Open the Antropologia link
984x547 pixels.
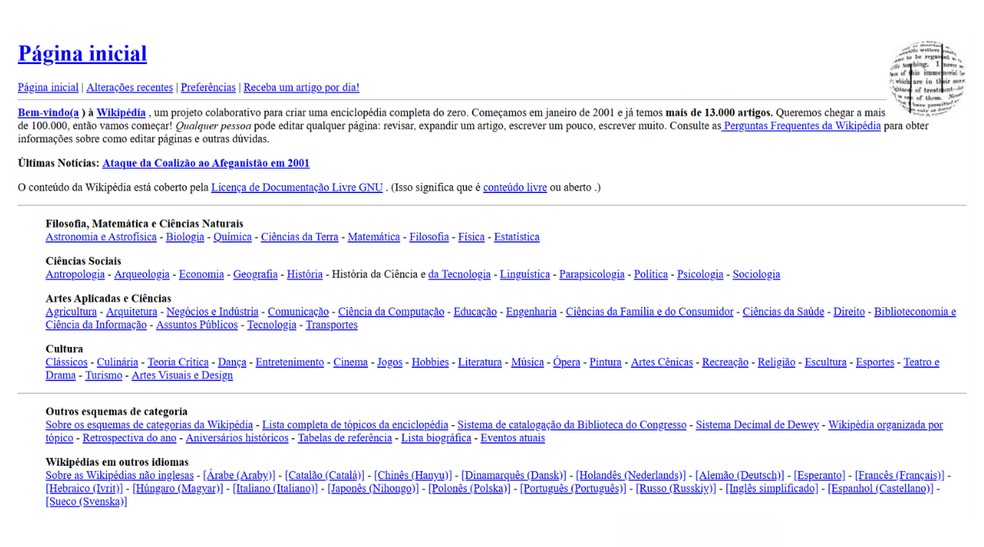click(x=75, y=274)
